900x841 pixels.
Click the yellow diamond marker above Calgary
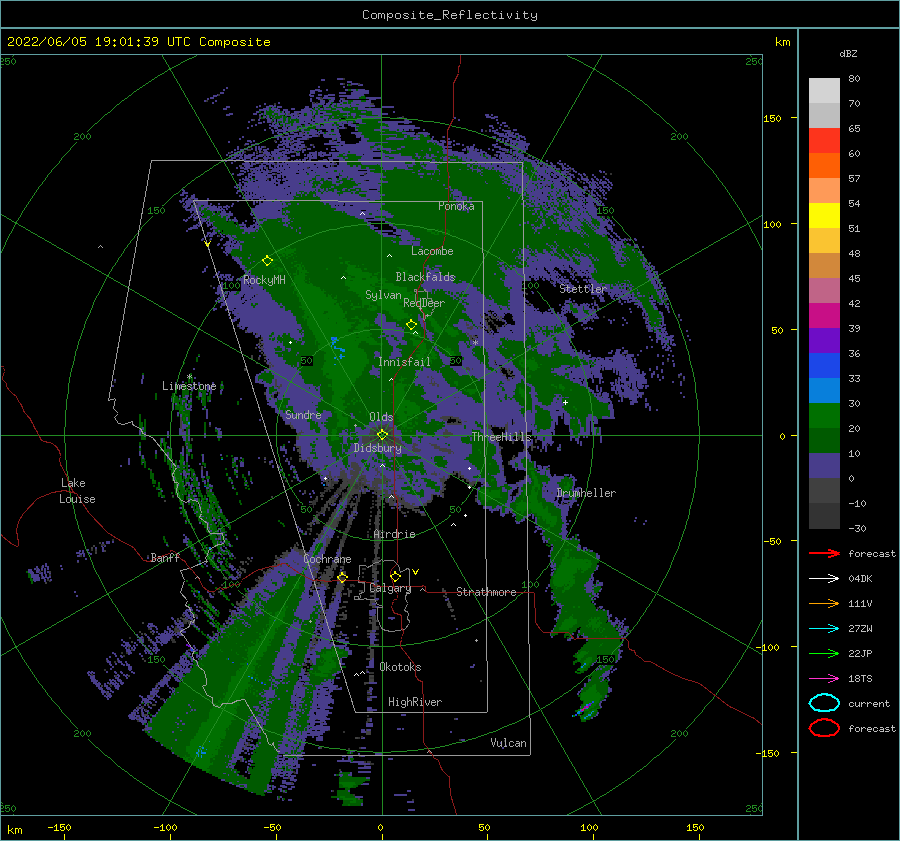point(395,576)
